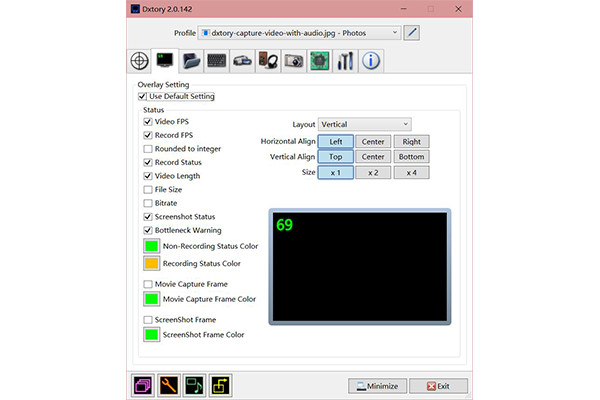Toggle the Record Status checkbox

[148, 162]
